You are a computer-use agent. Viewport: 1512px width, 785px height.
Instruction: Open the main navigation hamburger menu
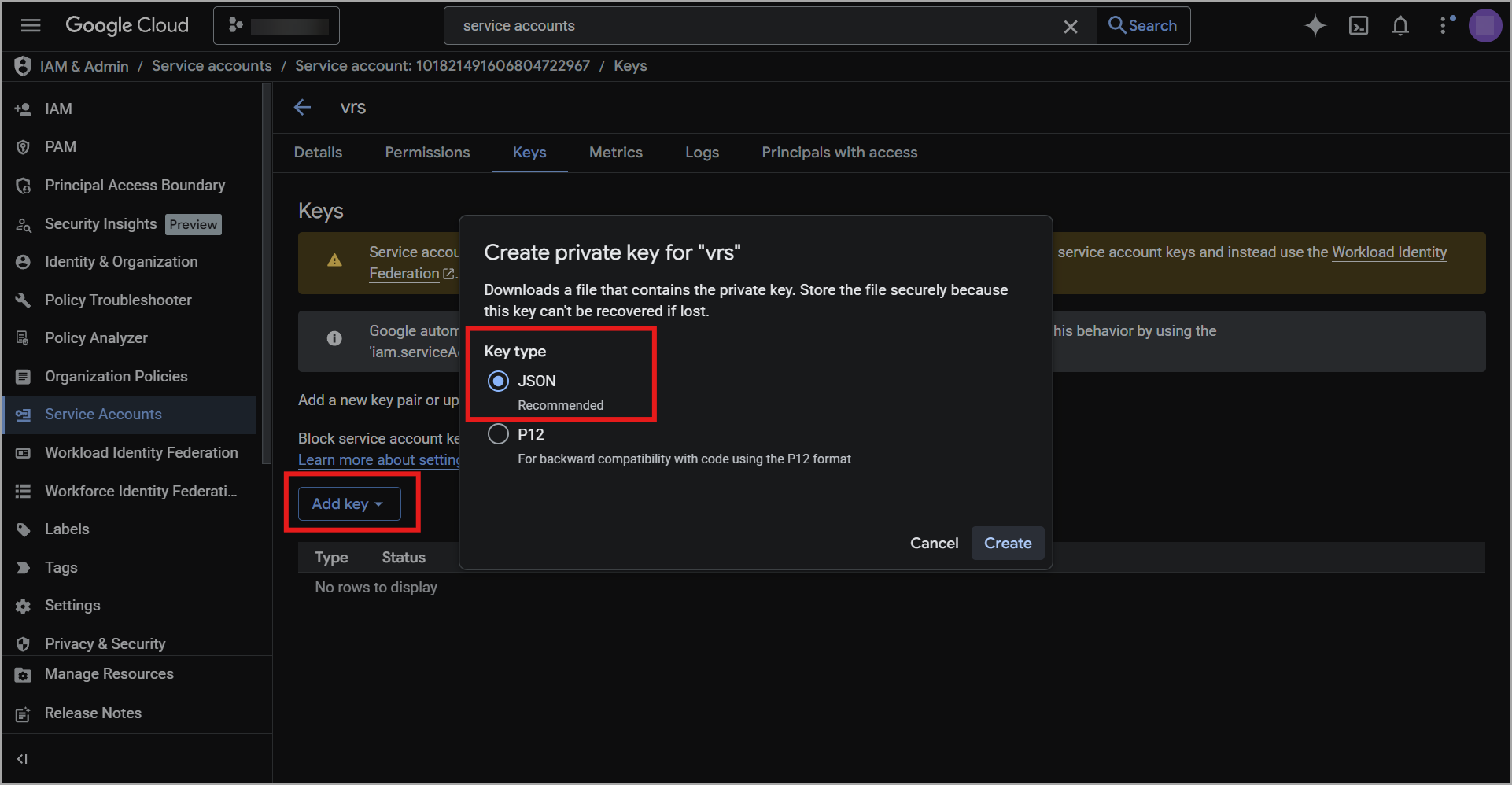click(31, 25)
